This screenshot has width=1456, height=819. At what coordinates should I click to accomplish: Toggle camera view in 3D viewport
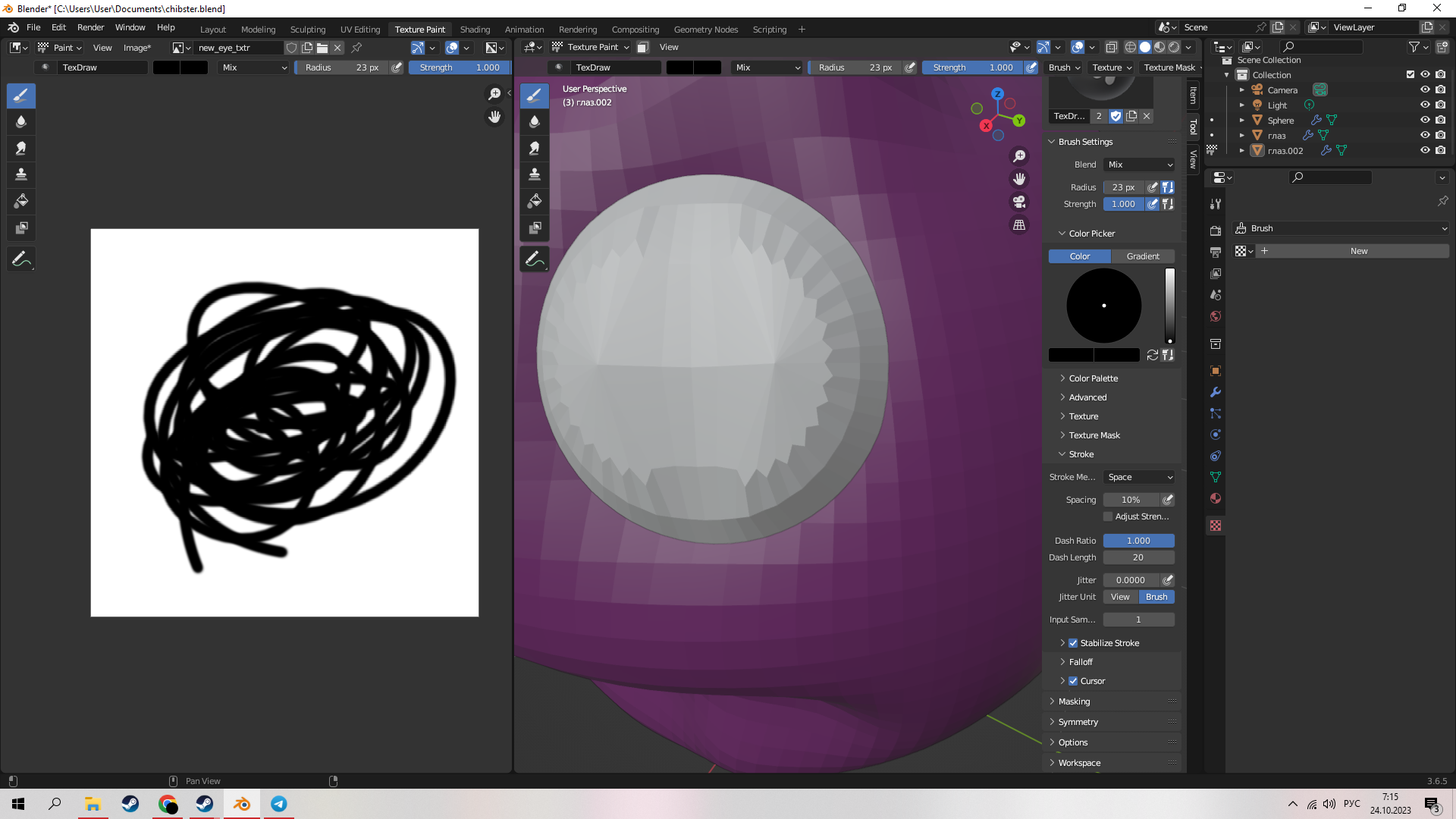coord(1019,202)
